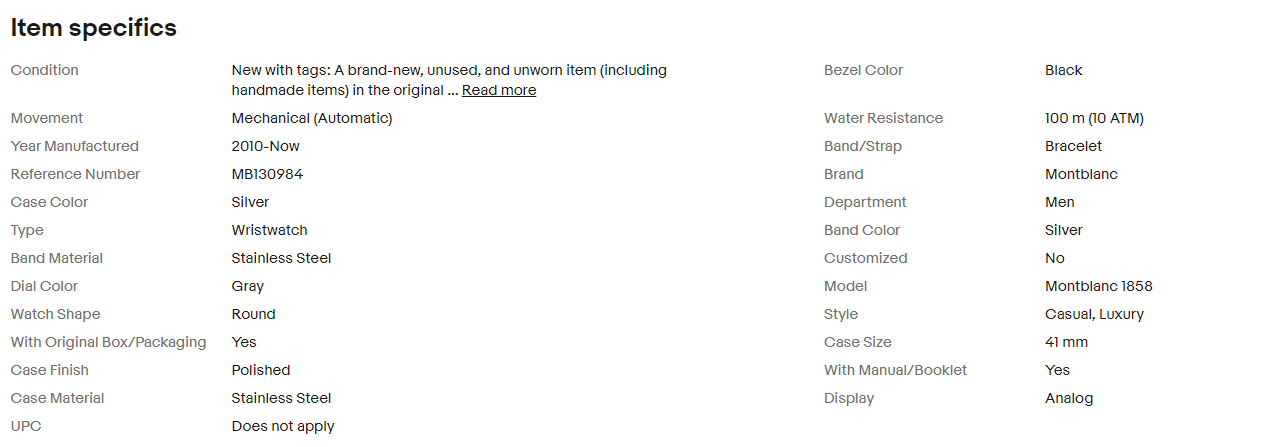Click the reference number MB130984

[267, 174]
